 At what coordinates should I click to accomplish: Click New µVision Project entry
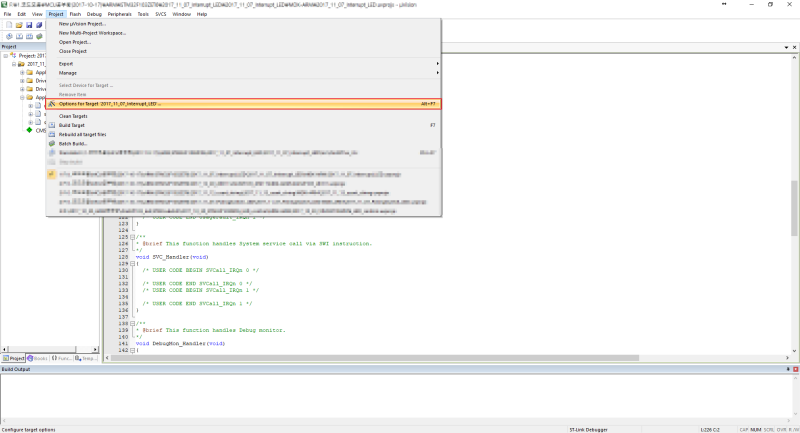tap(86, 23)
